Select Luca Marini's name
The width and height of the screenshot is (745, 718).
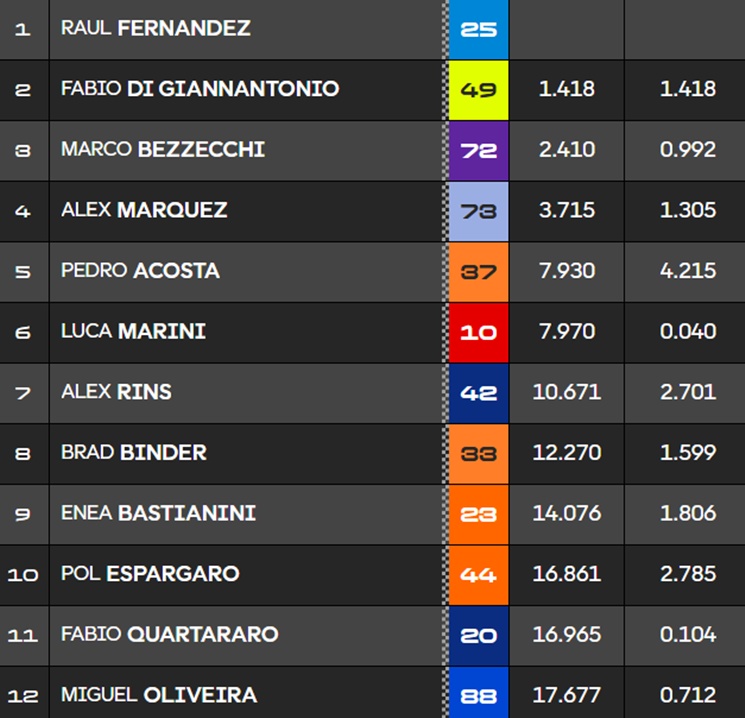(133, 331)
